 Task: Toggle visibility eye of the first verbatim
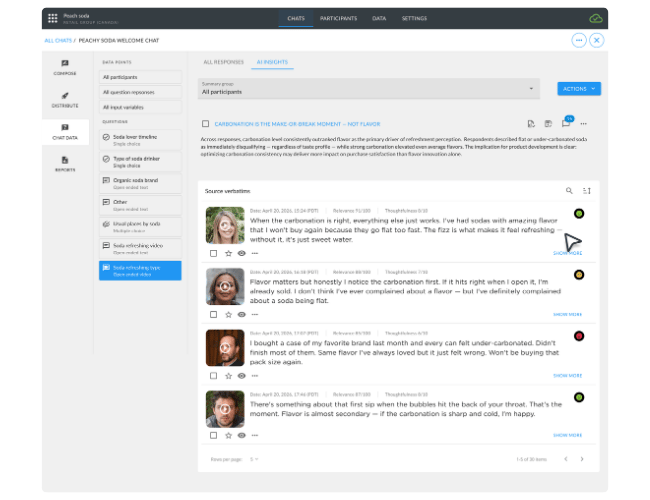242,253
